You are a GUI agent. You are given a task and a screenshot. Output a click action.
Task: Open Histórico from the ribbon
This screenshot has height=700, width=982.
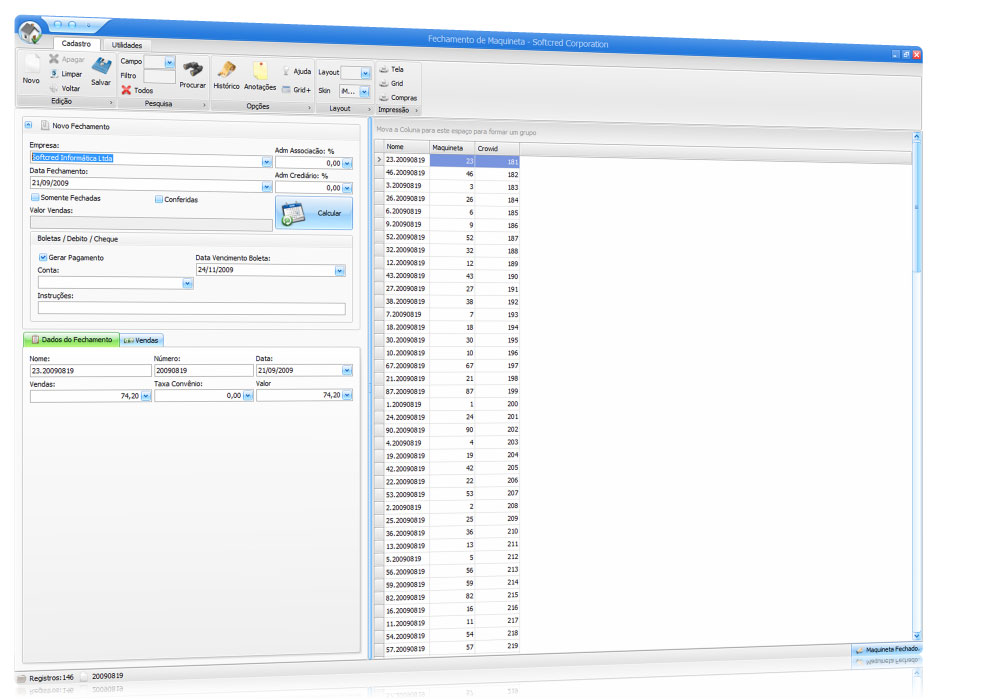(227, 70)
